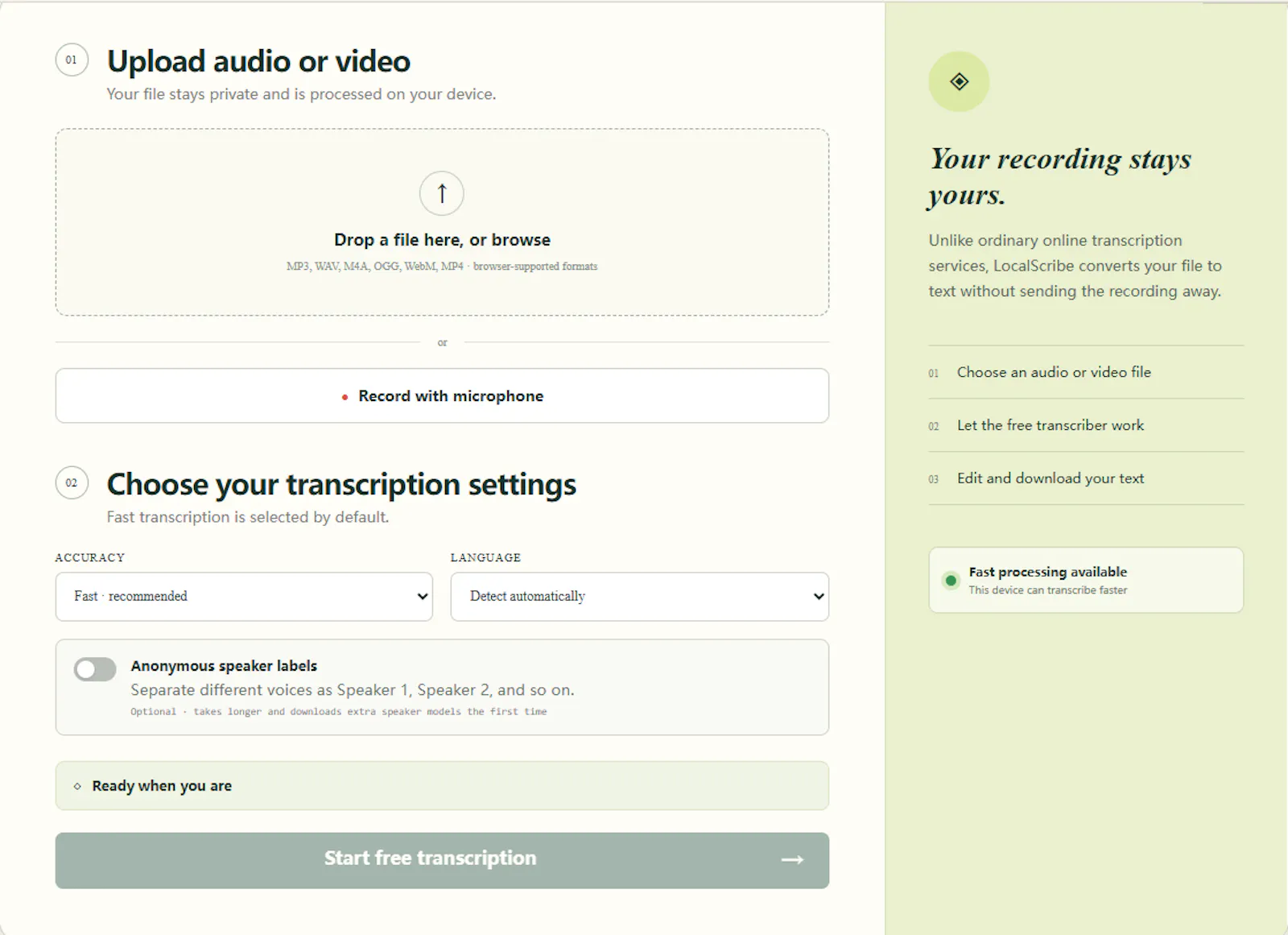Click 'Edit and download your text' step

pyautogui.click(x=1086, y=478)
